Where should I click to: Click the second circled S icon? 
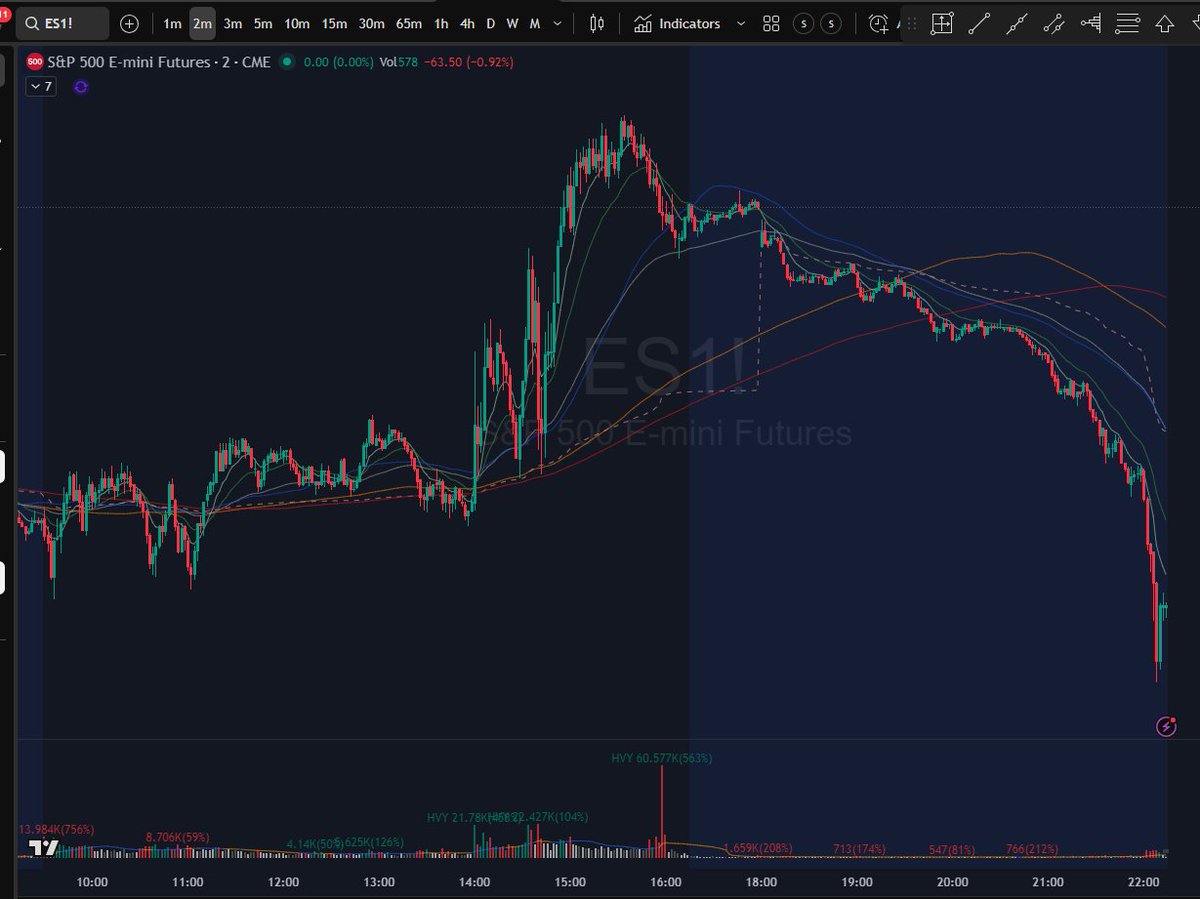(831, 23)
